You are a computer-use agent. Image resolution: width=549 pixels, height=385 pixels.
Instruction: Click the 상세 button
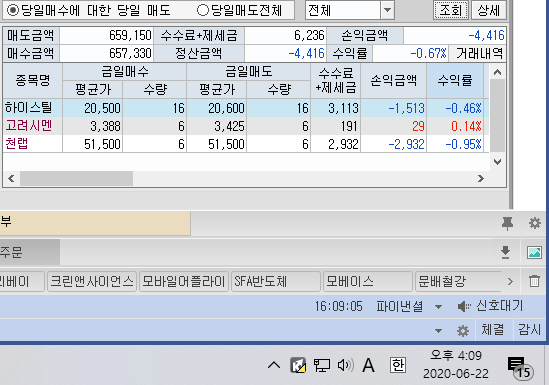[x=488, y=10]
